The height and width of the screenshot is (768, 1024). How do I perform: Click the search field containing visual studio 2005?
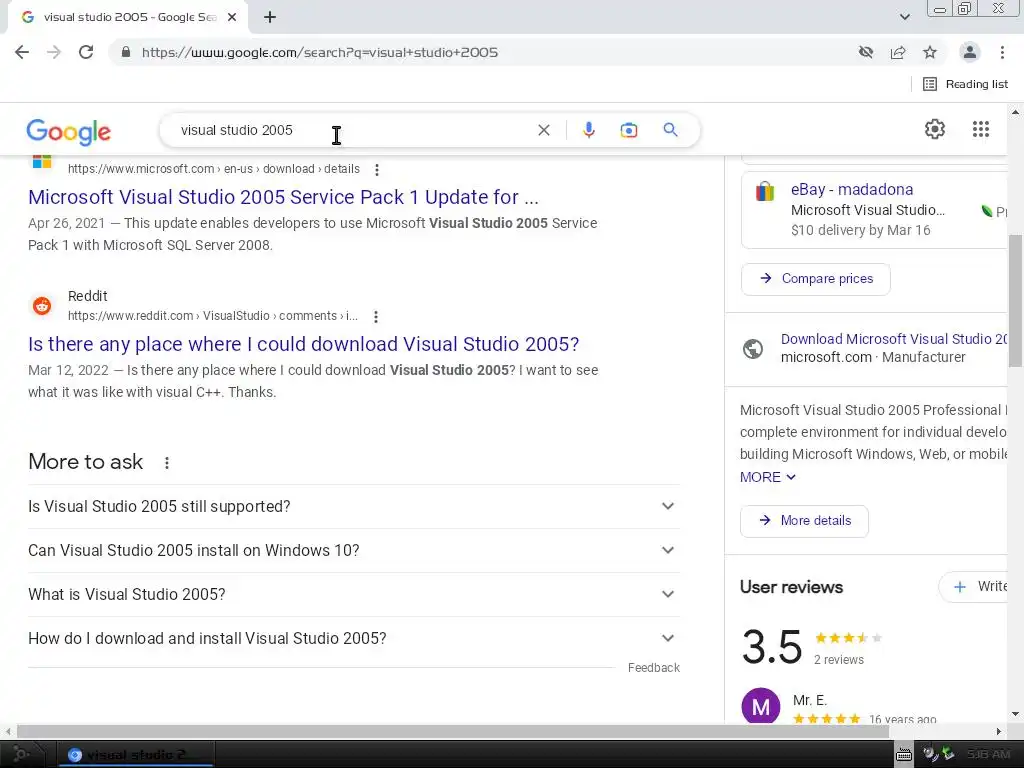click(x=353, y=130)
